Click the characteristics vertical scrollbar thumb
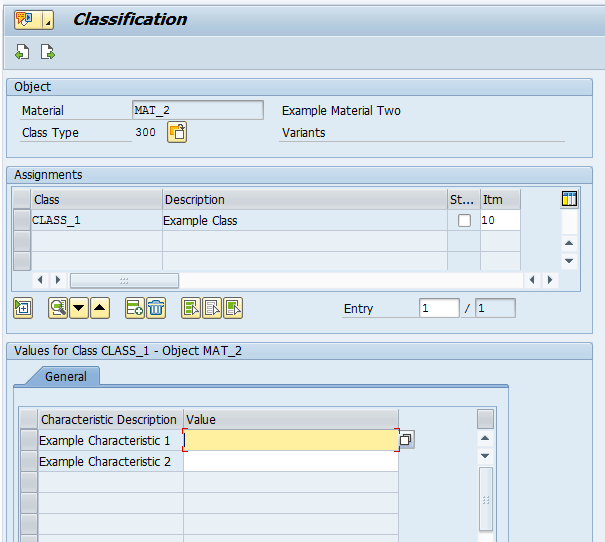The height and width of the screenshot is (542, 605). tap(486, 499)
